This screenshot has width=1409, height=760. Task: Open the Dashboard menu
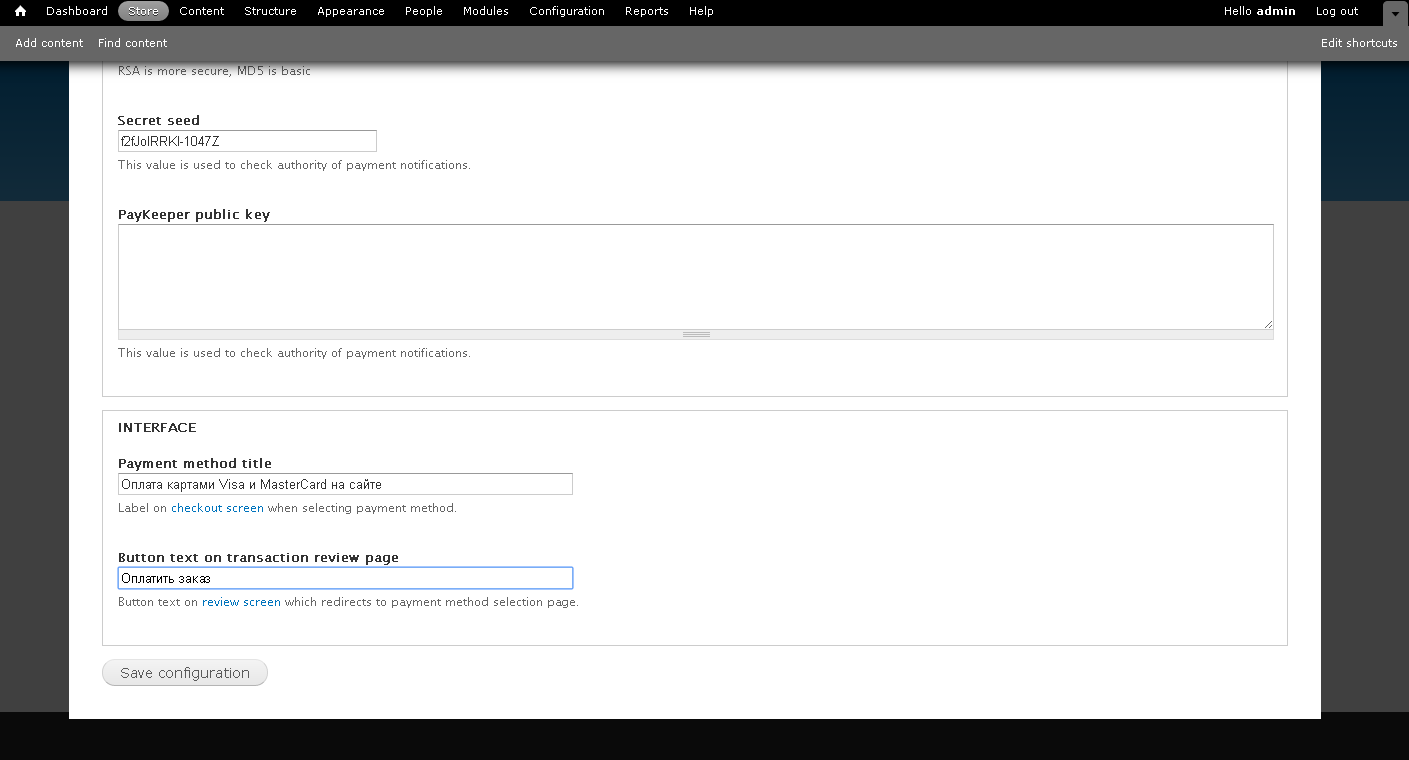coord(77,11)
